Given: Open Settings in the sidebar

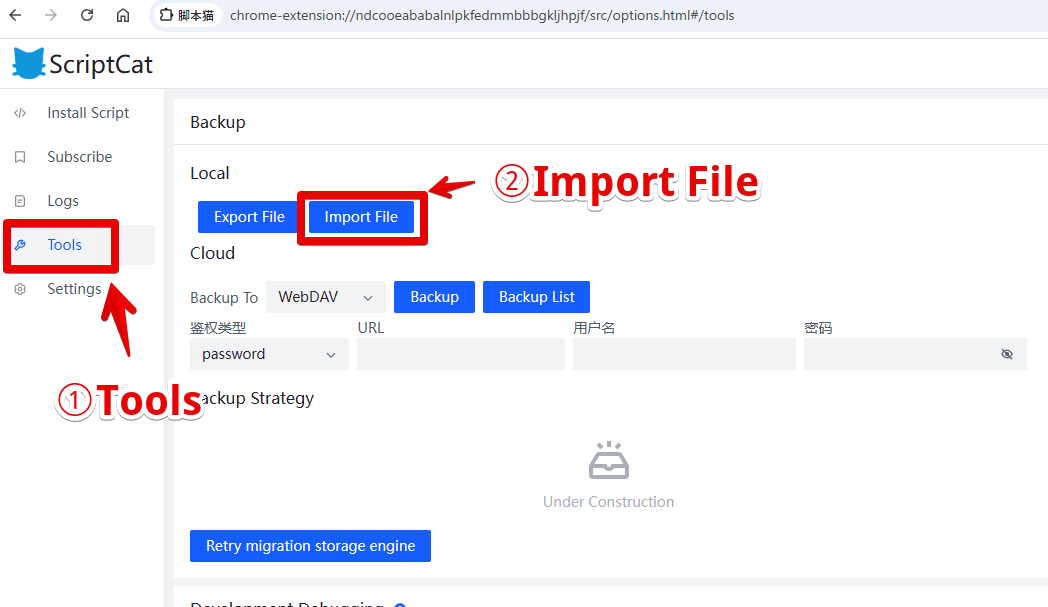Looking at the screenshot, I should (81, 289).
